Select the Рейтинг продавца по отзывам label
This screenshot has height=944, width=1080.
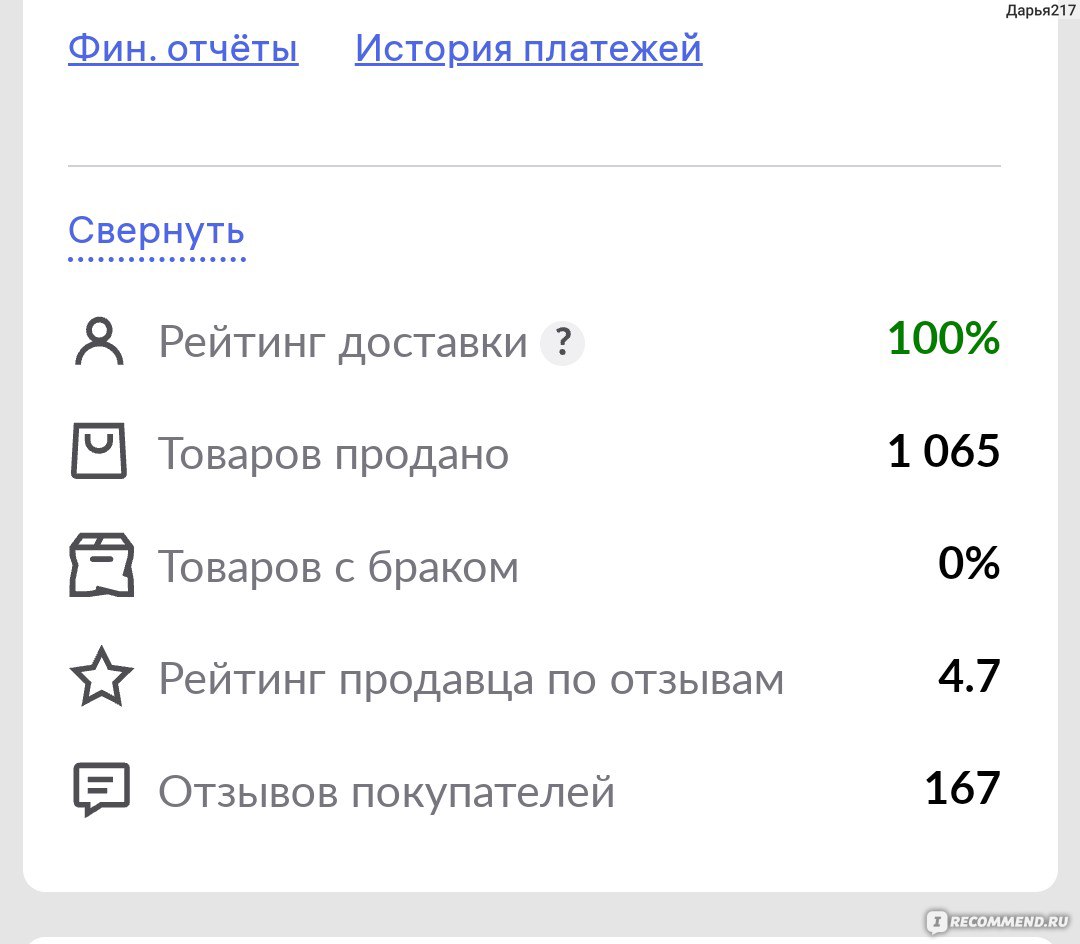(x=471, y=680)
